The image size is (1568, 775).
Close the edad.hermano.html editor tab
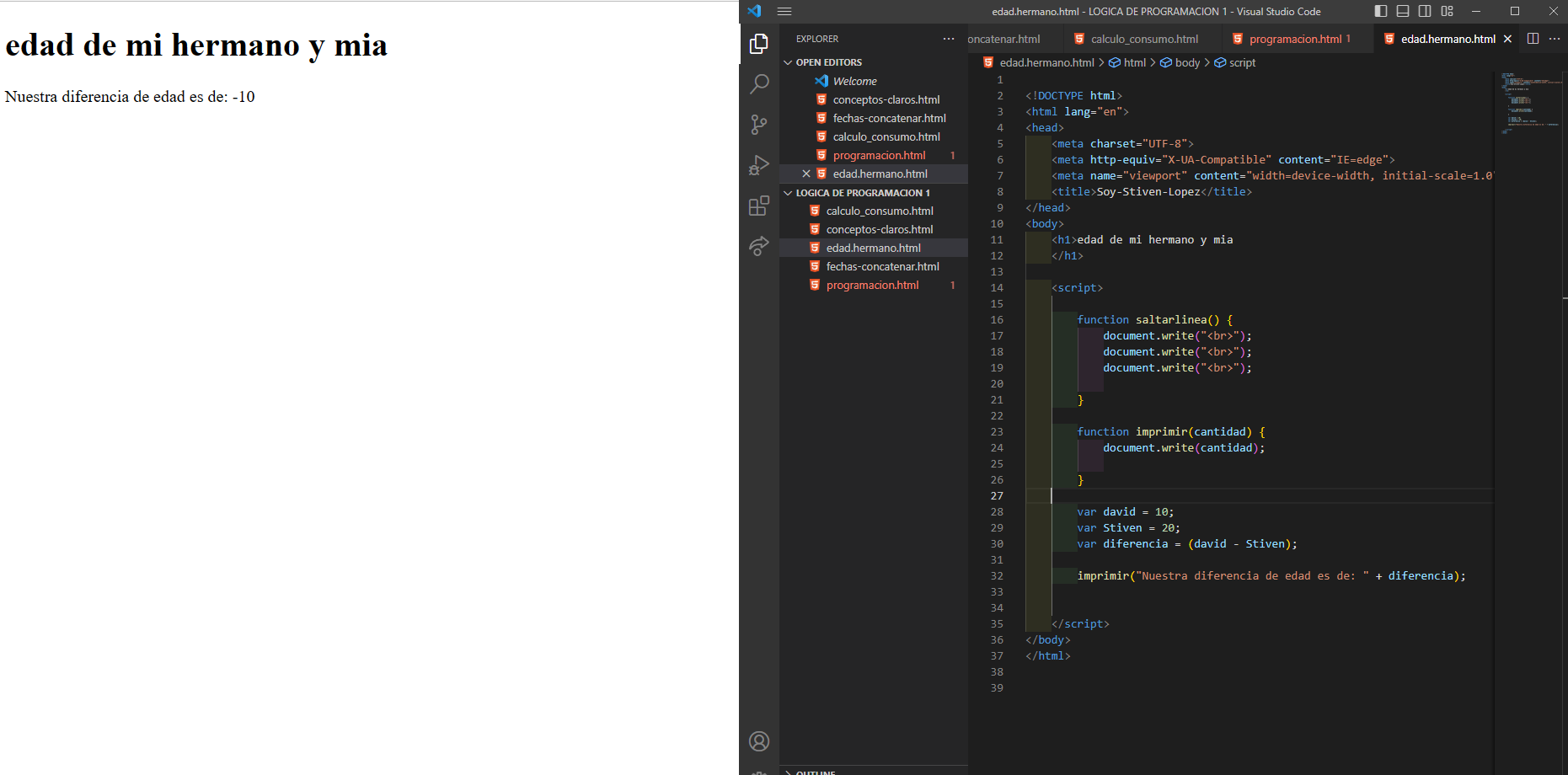pyautogui.click(x=1507, y=39)
